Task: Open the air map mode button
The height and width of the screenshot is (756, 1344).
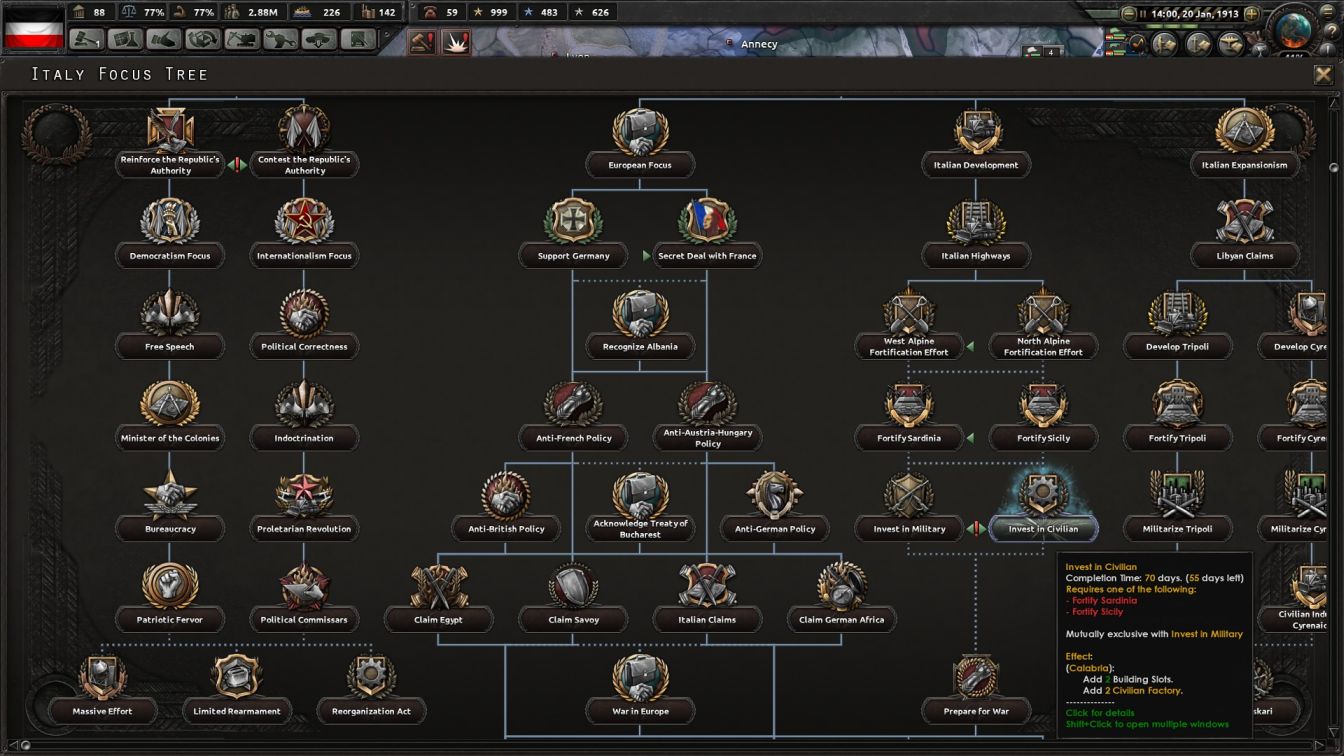Action: point(1229,44)
